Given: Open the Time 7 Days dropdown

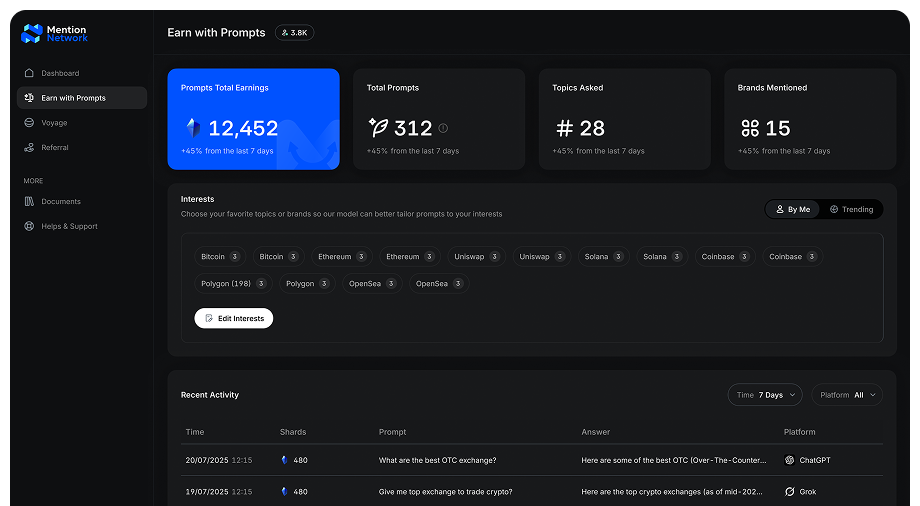Looking at the screenshot, I should 765,395.
